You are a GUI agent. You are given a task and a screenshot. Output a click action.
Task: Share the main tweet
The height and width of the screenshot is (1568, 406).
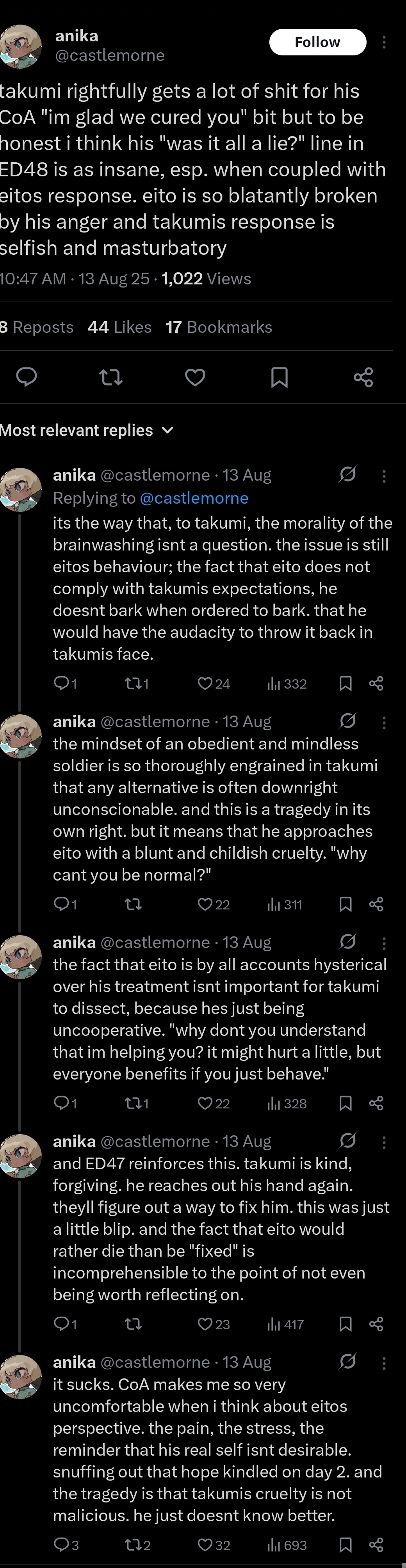click(363, 377)
